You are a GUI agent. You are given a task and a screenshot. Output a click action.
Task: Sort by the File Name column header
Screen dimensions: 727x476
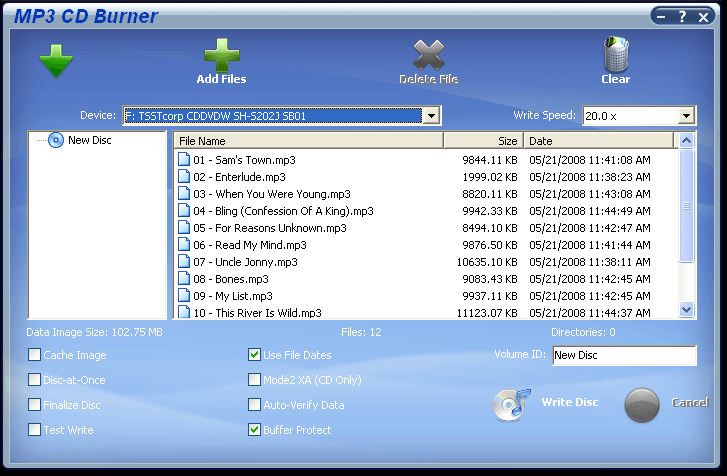coord(308,141)
